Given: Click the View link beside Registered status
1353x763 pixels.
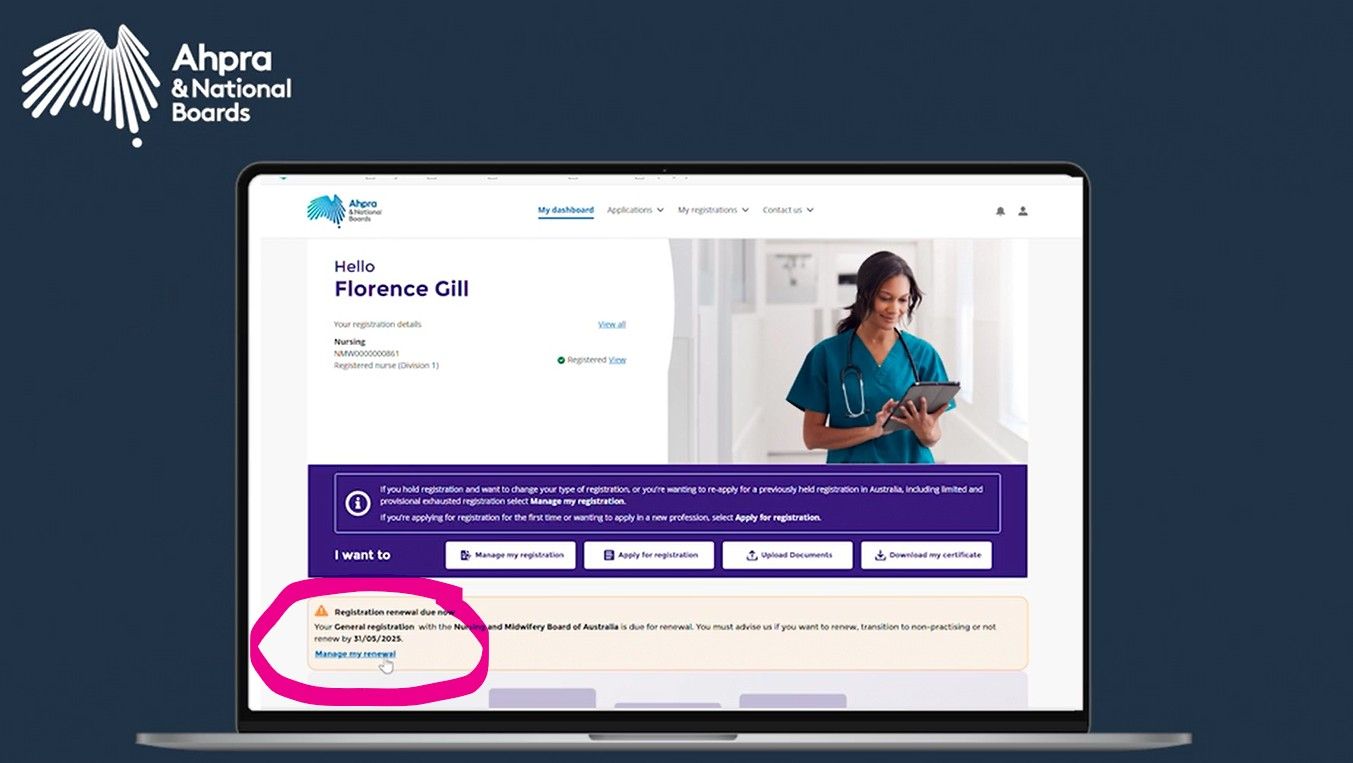Looking at the screenshot, I should coord(618,360).
